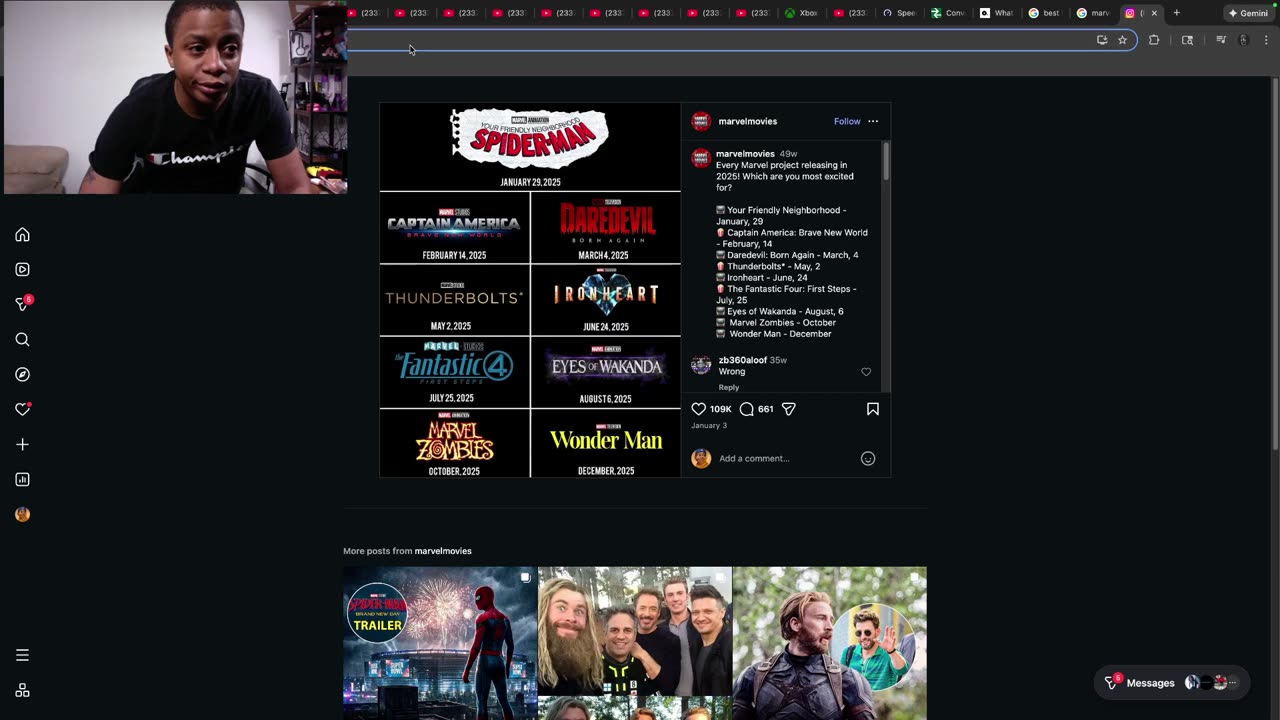
Task: Like the marvelmovies post
Action: click(x=699, y=409)
